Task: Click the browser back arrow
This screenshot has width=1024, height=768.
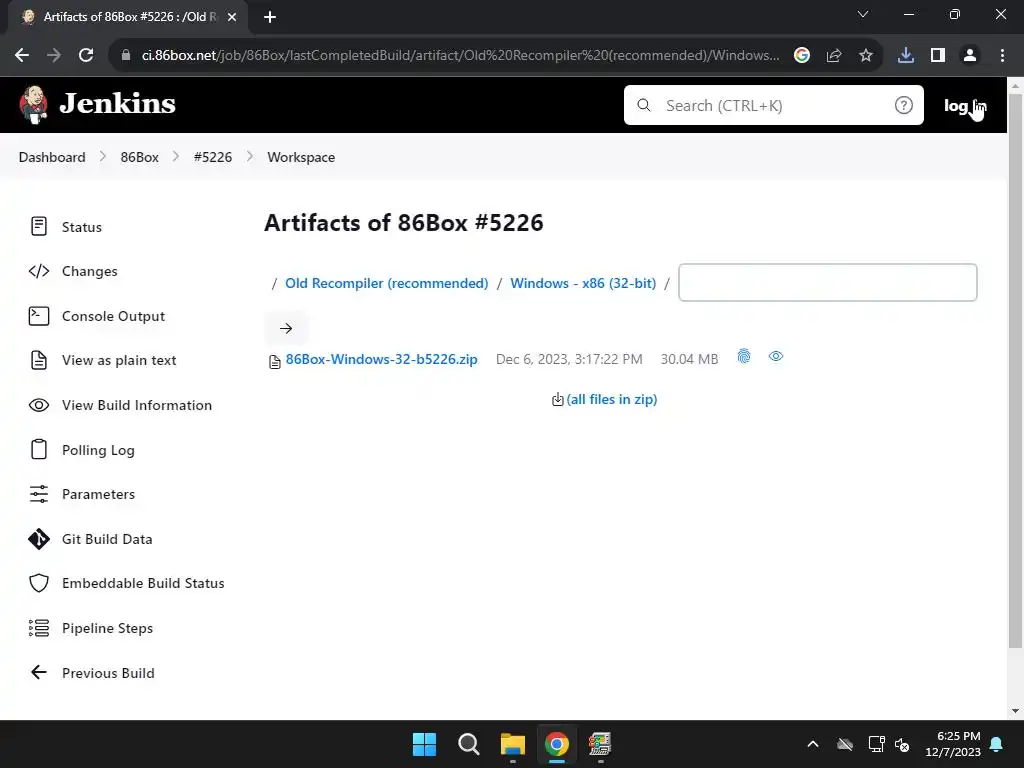Action: click(22, 56)
